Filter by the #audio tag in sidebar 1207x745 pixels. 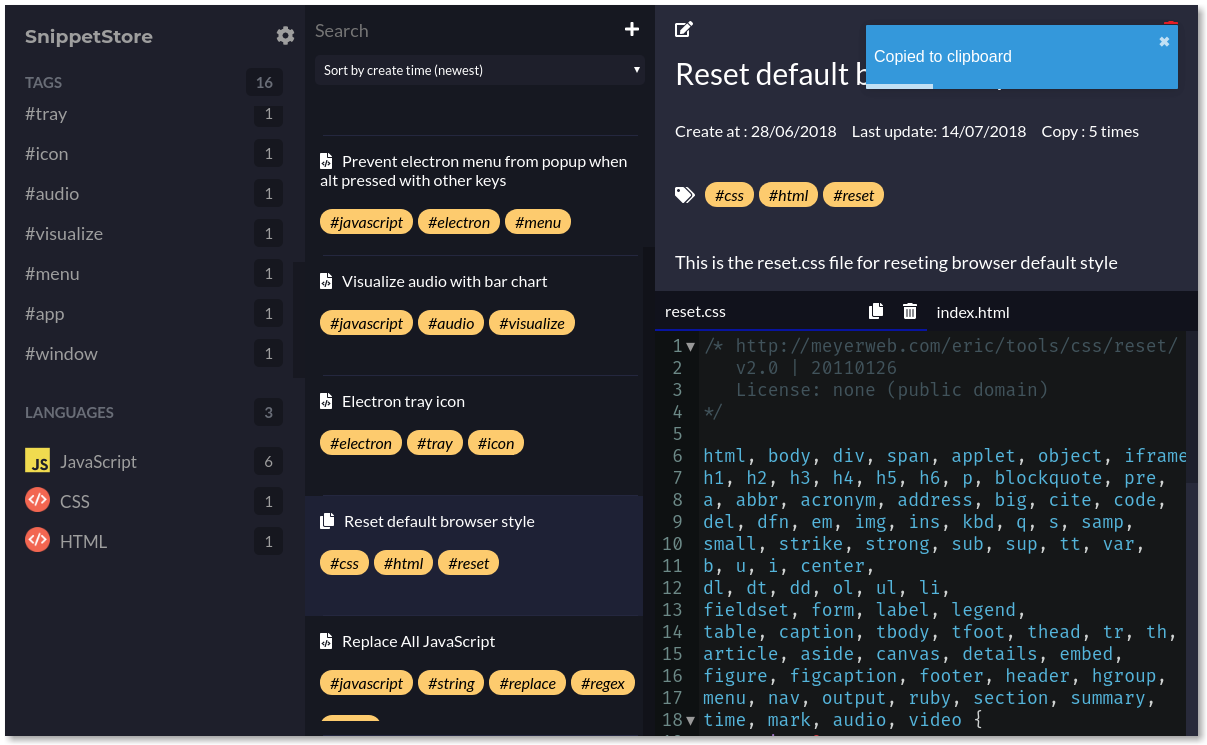52,194
